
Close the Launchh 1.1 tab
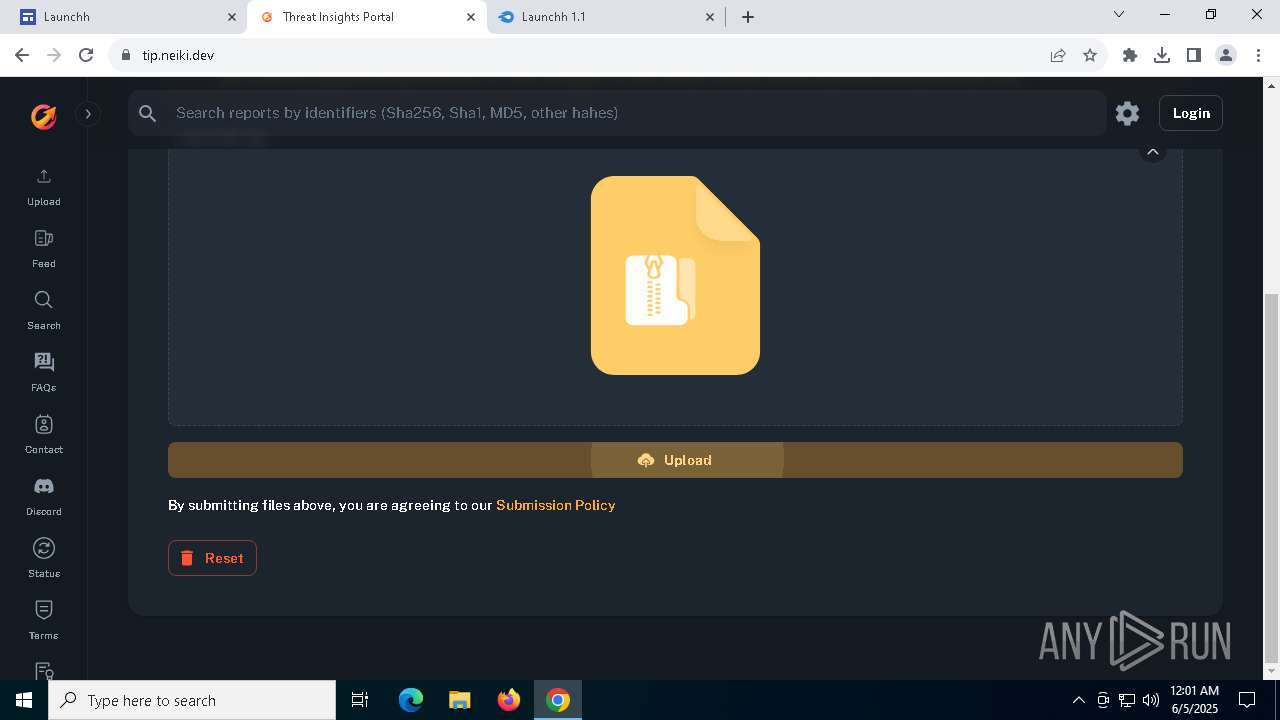click(x=710, y=17)
